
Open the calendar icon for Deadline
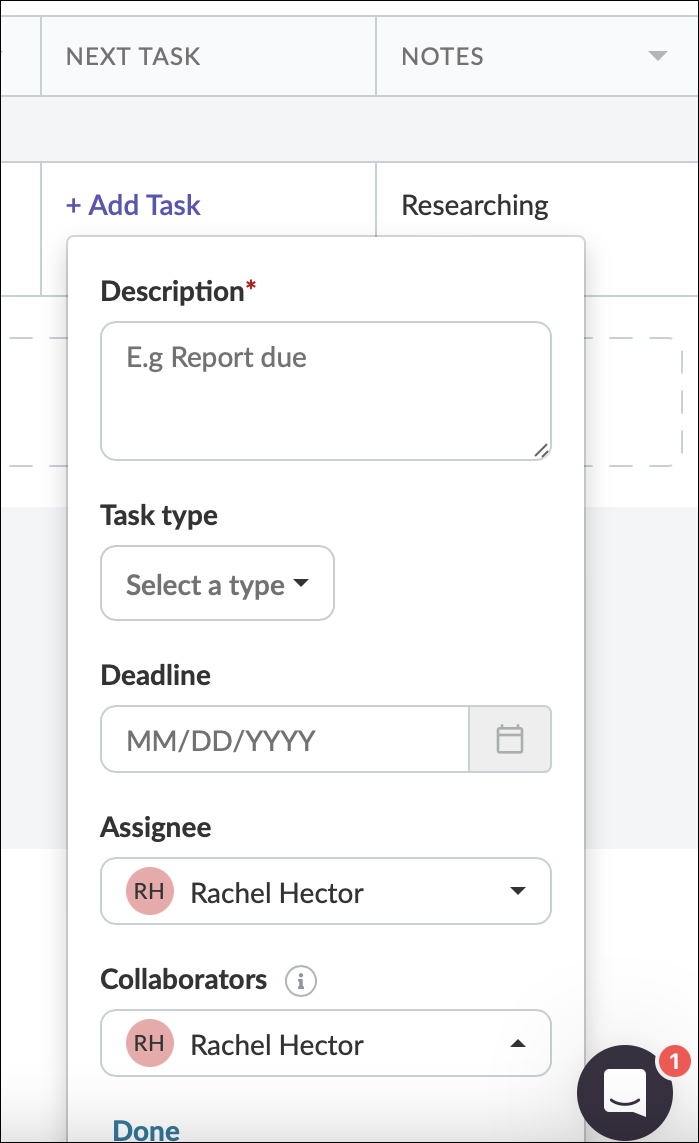point(510,739)
